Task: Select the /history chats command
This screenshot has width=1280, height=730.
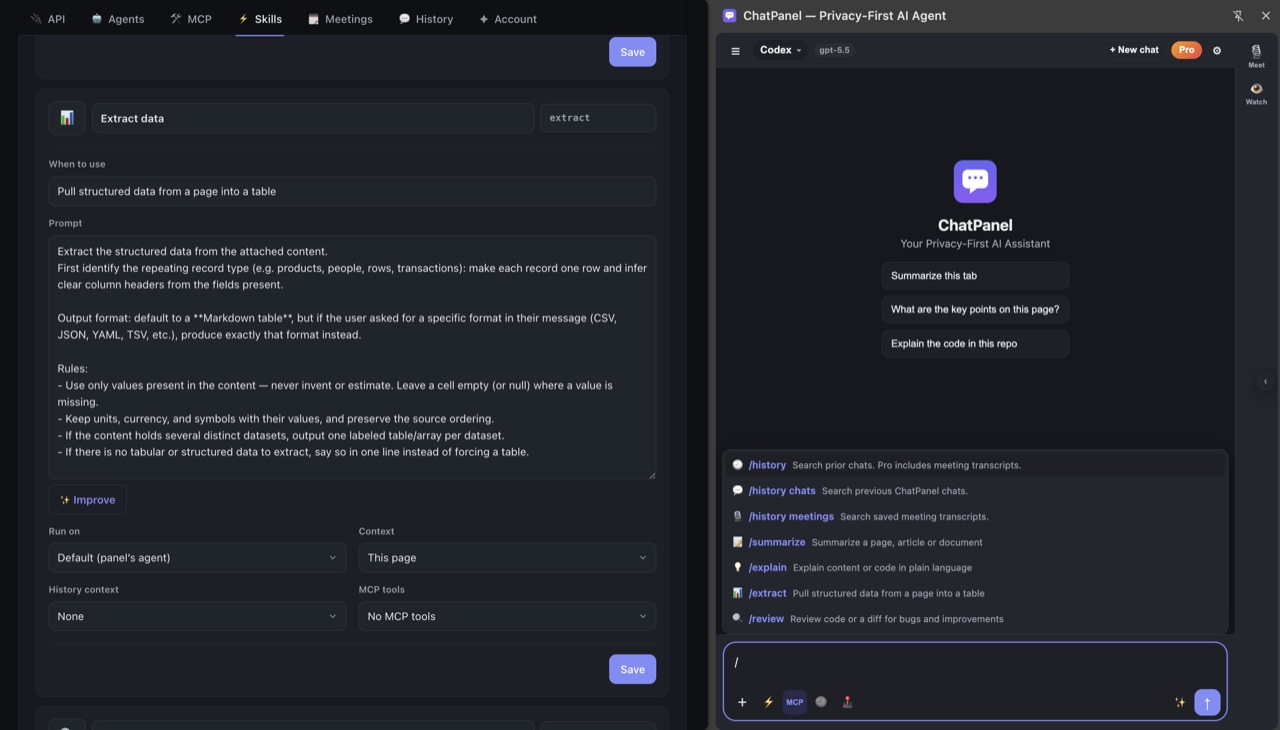Action: [975, 491]
